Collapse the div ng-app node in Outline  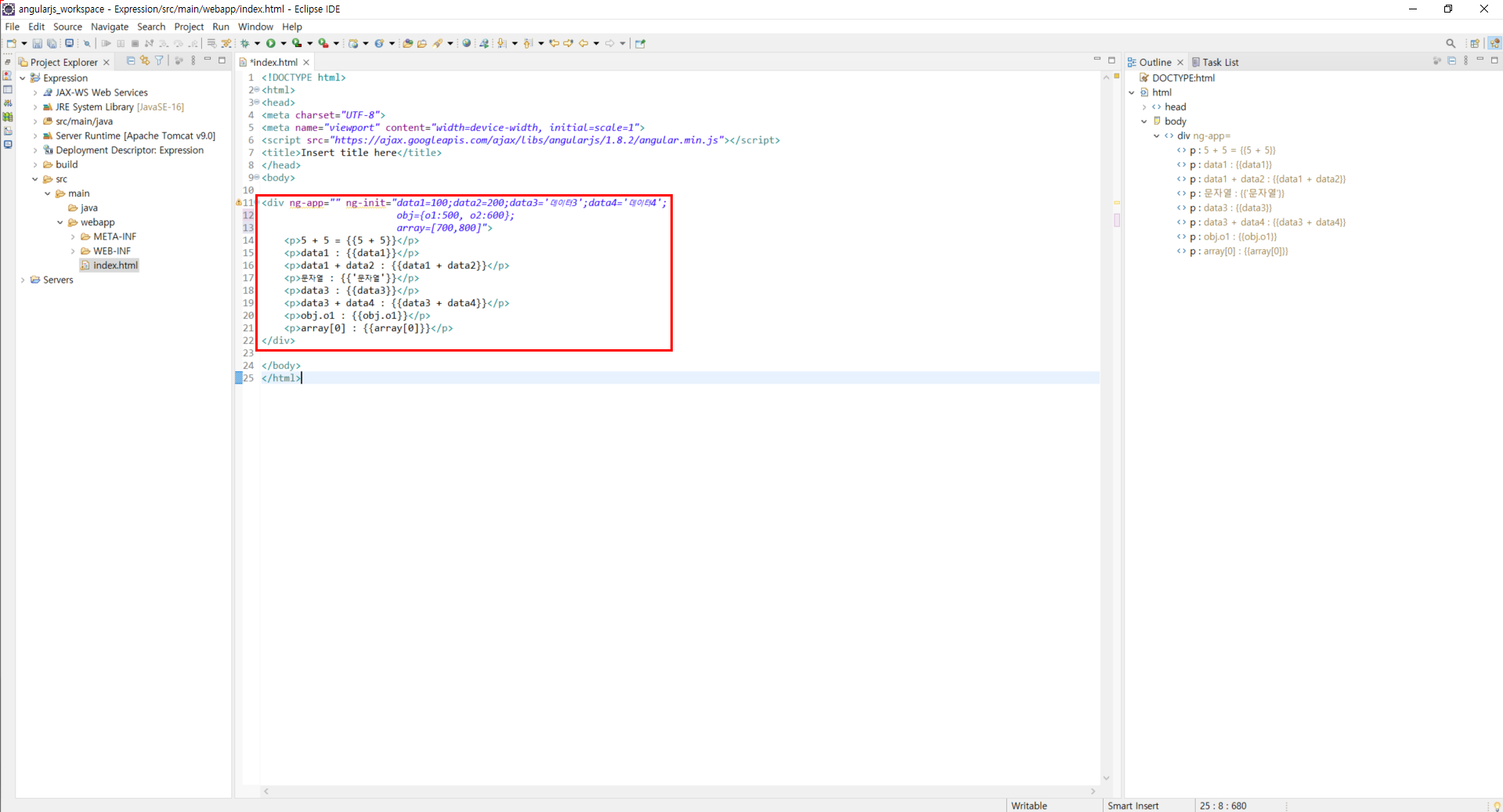(1157, 136)
